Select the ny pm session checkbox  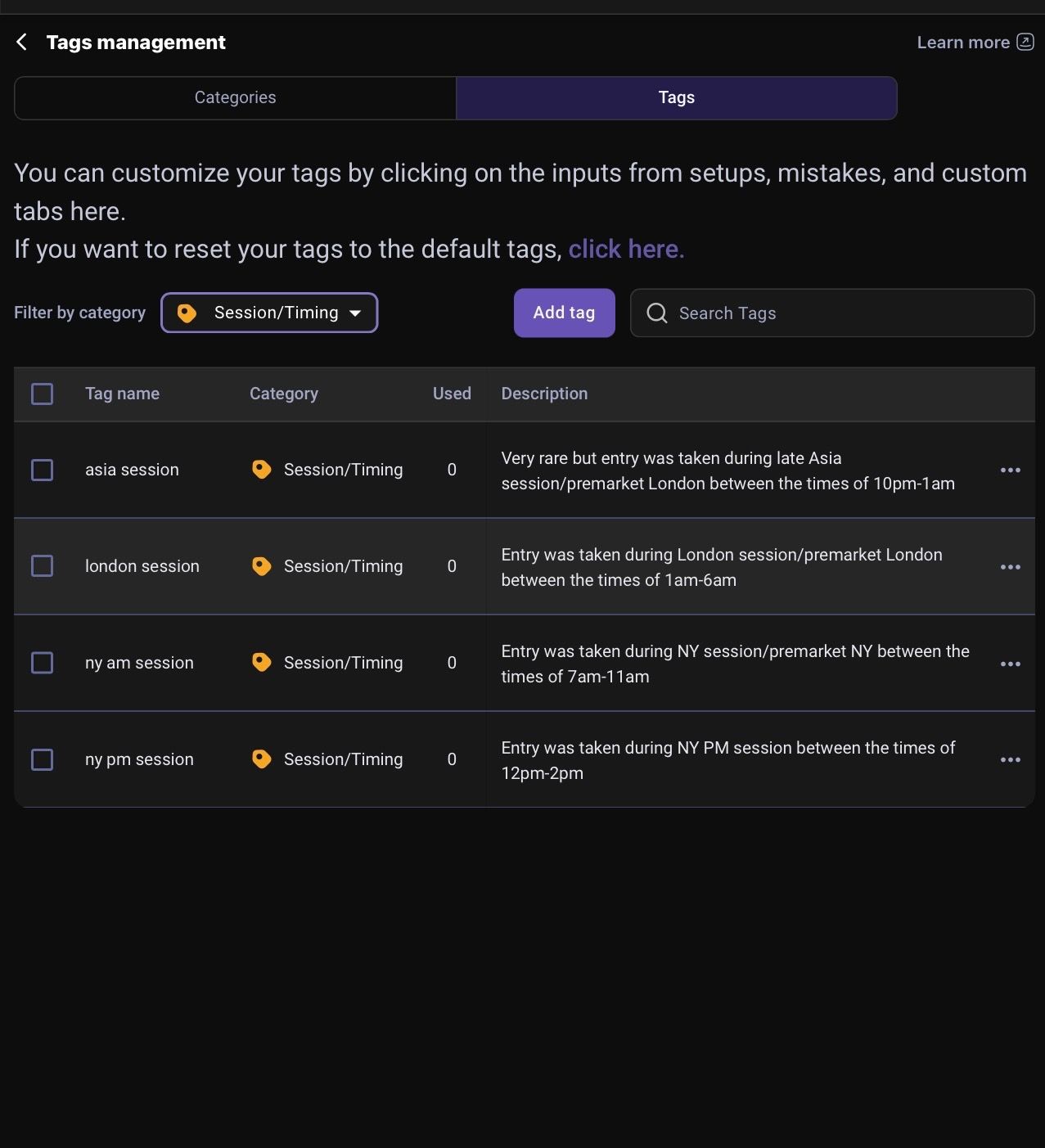[x=42, y=759]
